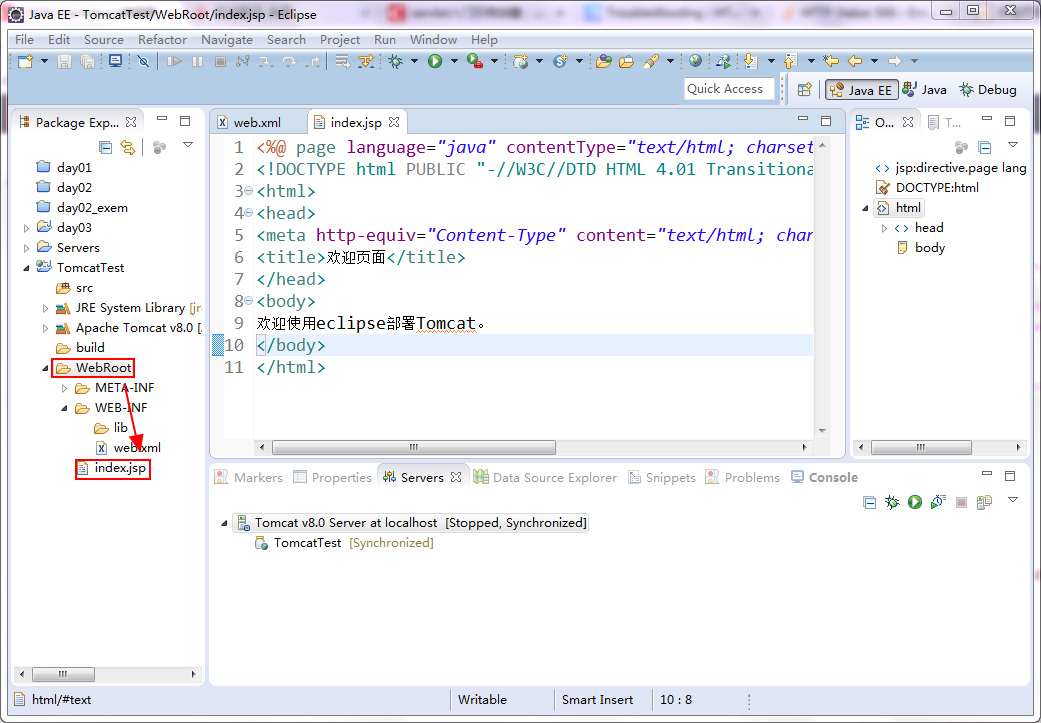This screenshot has width=1041, height=723.
Task: Click the editor horizontal scrollbar thumb
Action: [414, 447]
